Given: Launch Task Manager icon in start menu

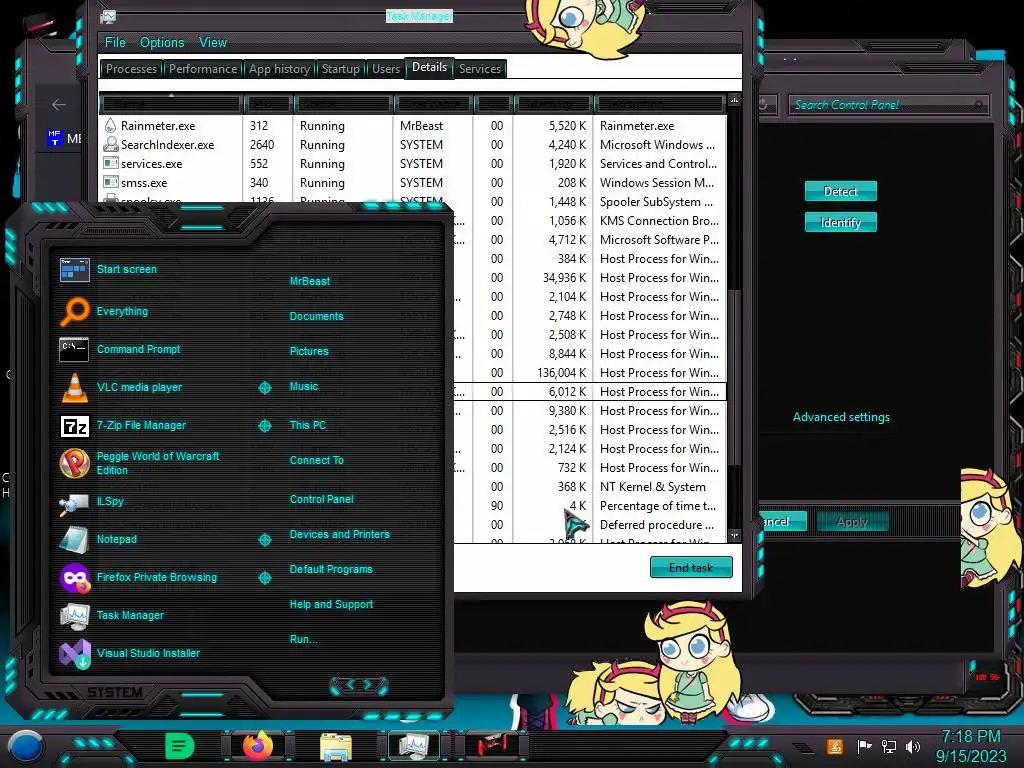Looking at the screenshot, I should [74, 615].
